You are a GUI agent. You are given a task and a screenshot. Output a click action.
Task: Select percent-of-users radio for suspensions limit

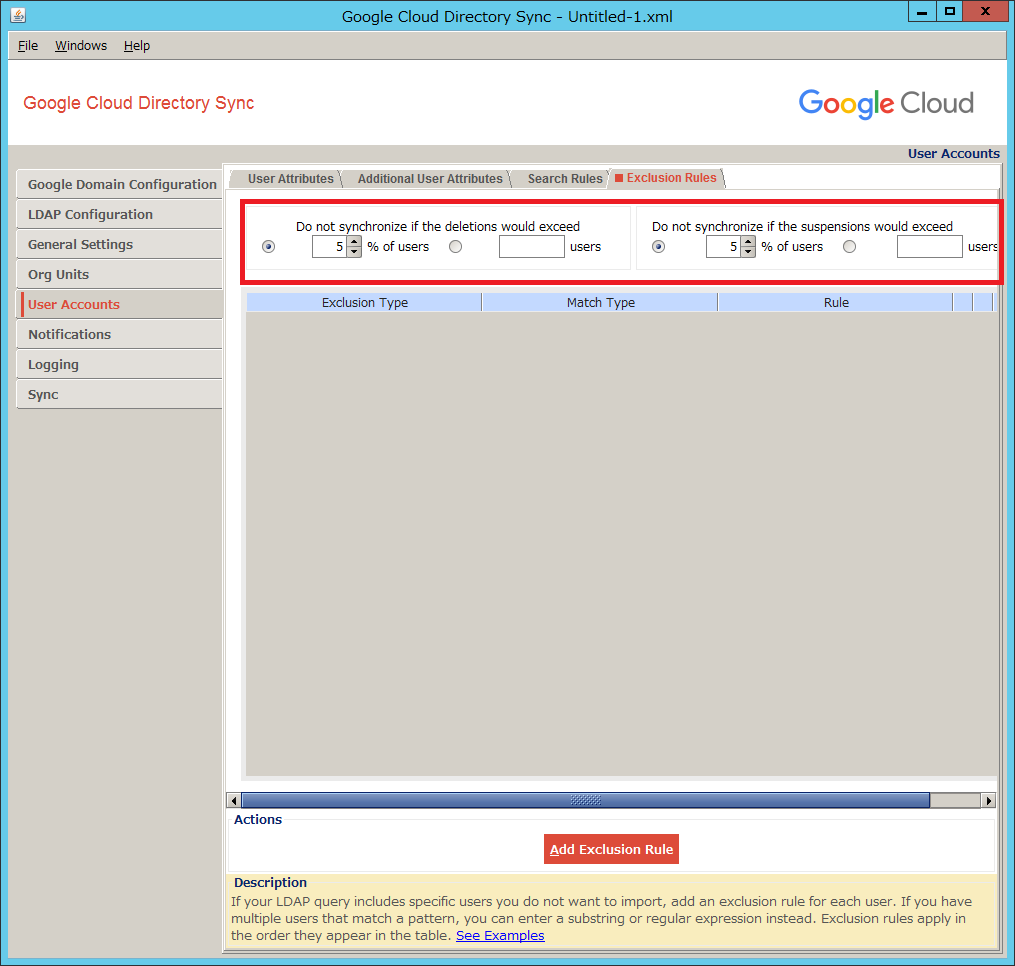[x=658, y=247]
